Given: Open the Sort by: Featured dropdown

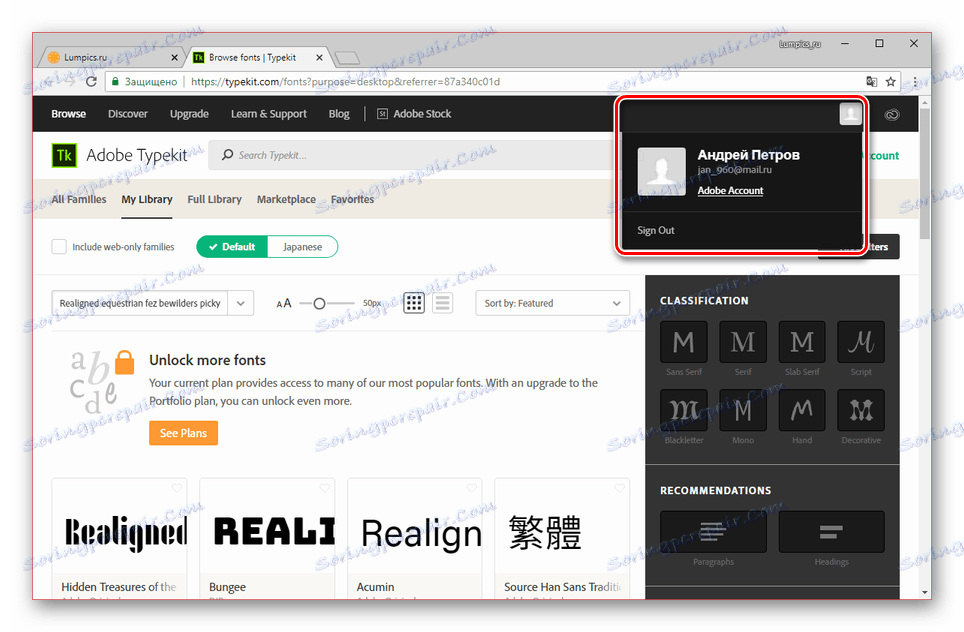Looking at the screenshot, I should 552,303.
